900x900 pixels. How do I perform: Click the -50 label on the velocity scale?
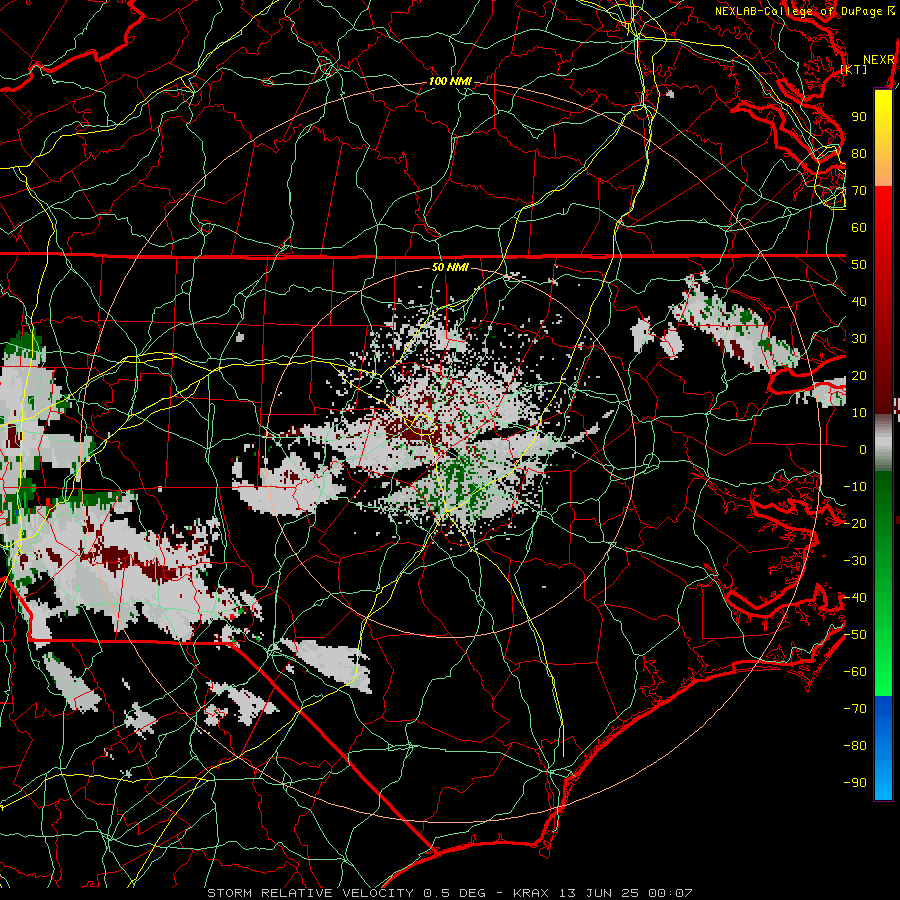[x=855, y=635]
